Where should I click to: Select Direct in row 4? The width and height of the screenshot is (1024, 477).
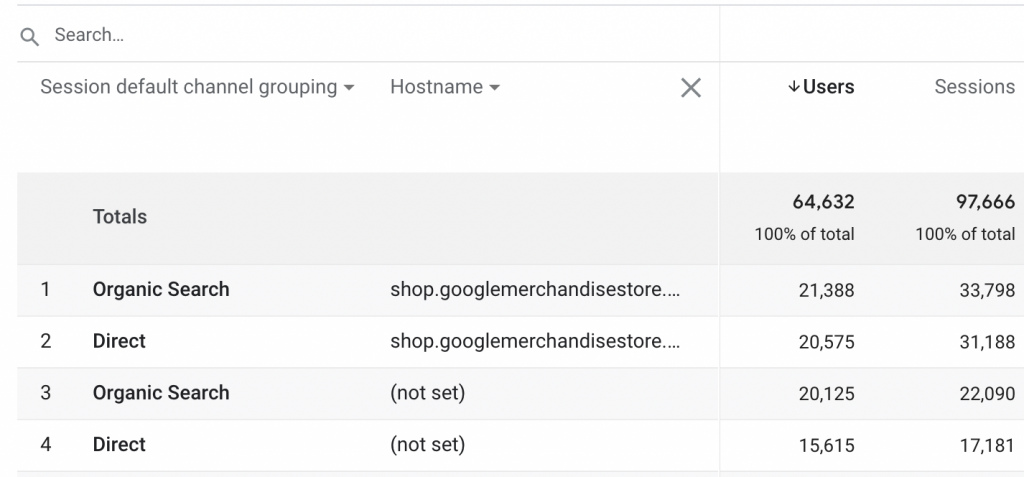[x=119, y=444]
